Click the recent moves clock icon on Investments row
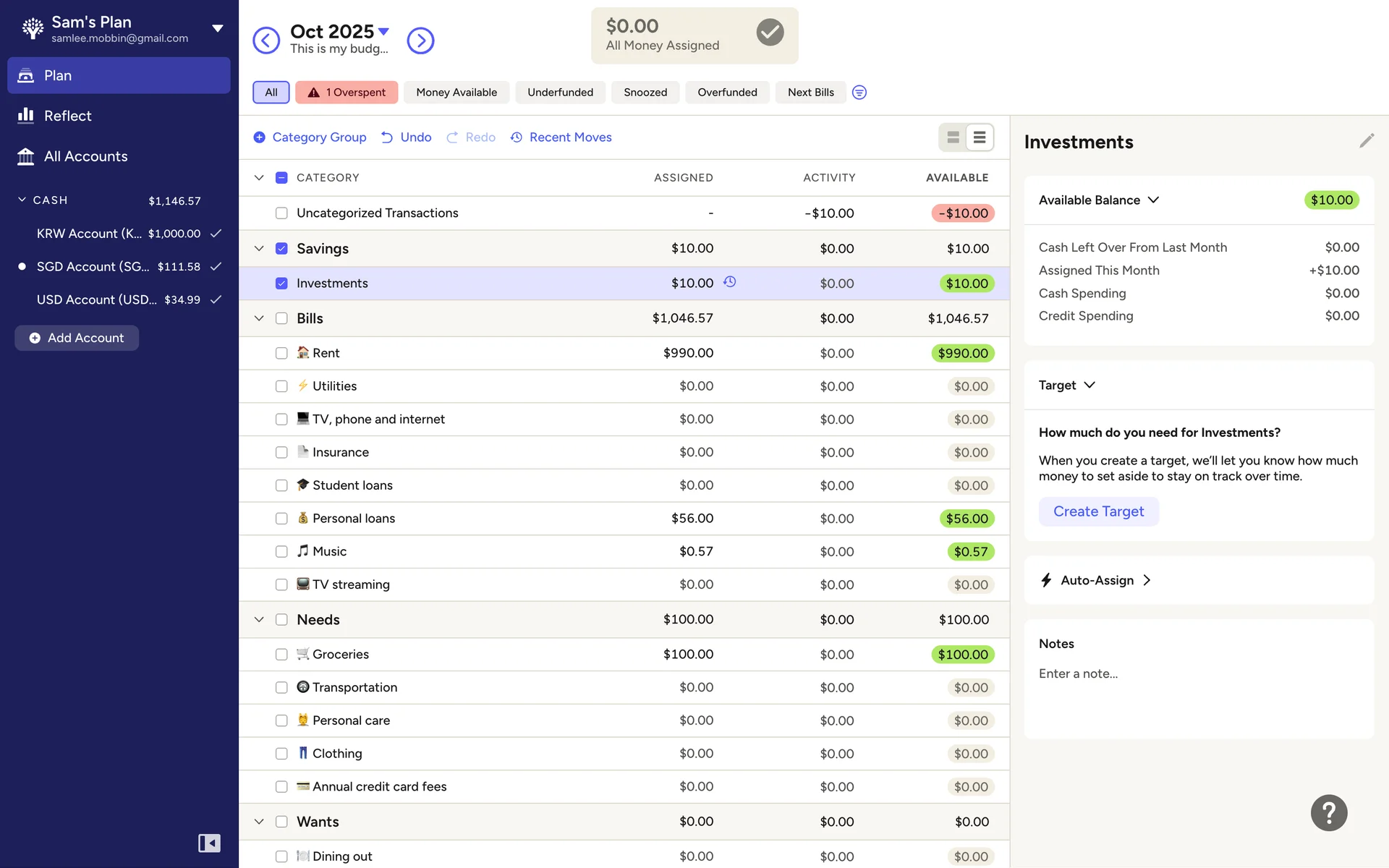The height and width of the screenshot is (868, 1389). click(x=729, y=282)
